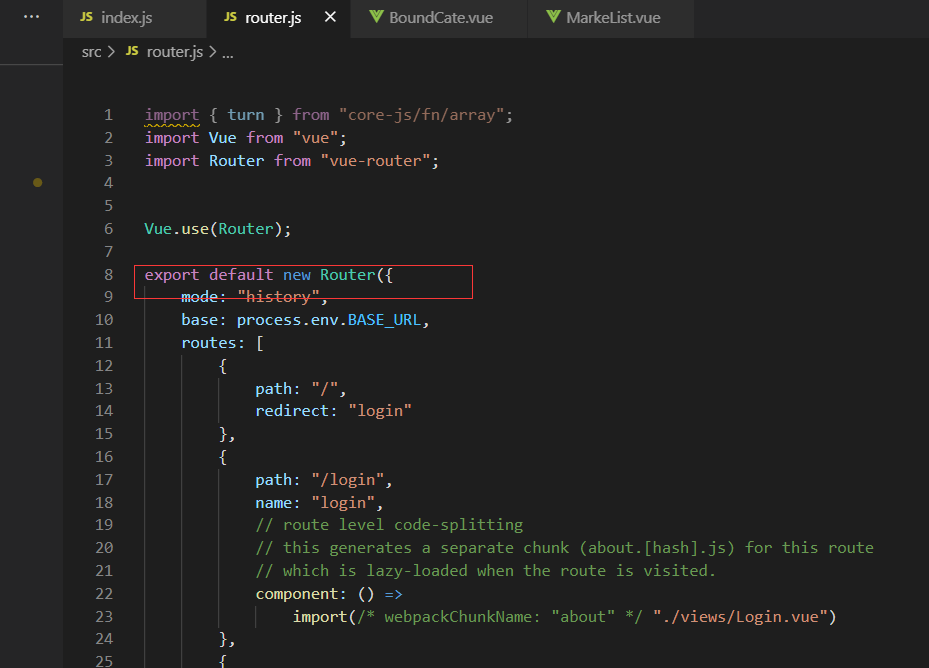Viewport: 929px width, 668px height.
Task: Click the Vue icon on BoundCate.vue tab
Action: point(376,17)
